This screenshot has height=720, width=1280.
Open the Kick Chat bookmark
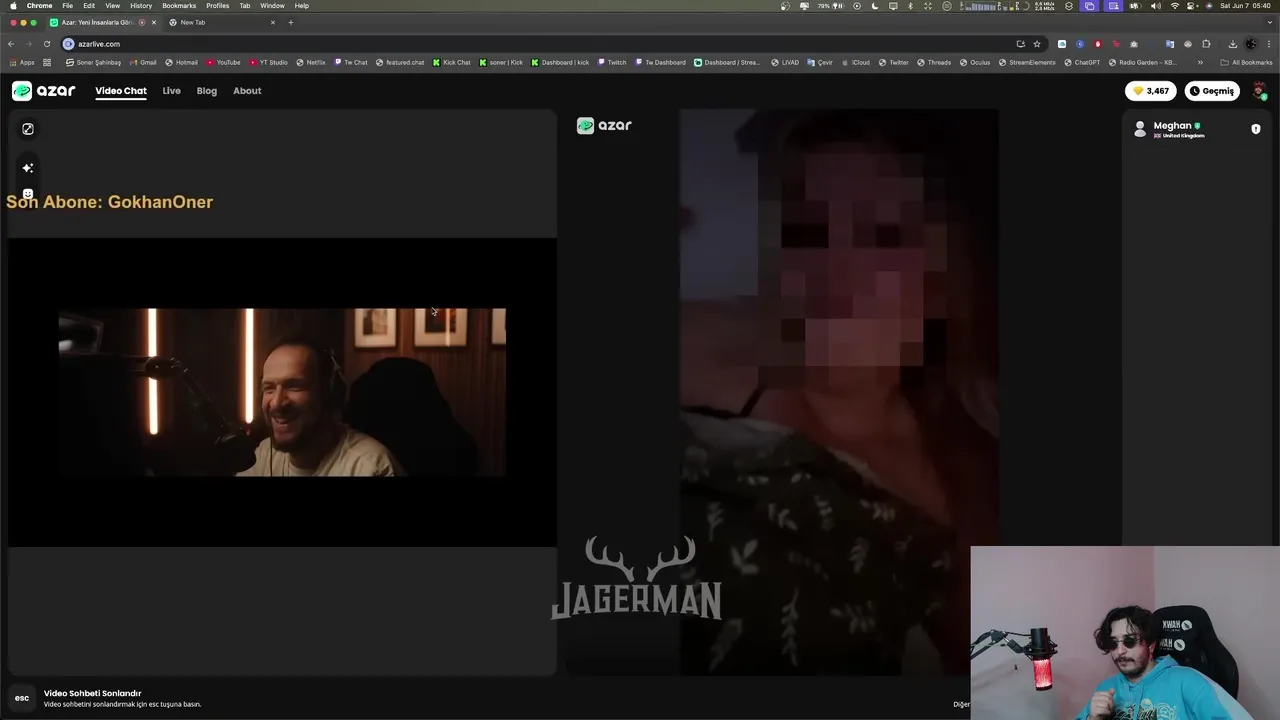[451, 62]
